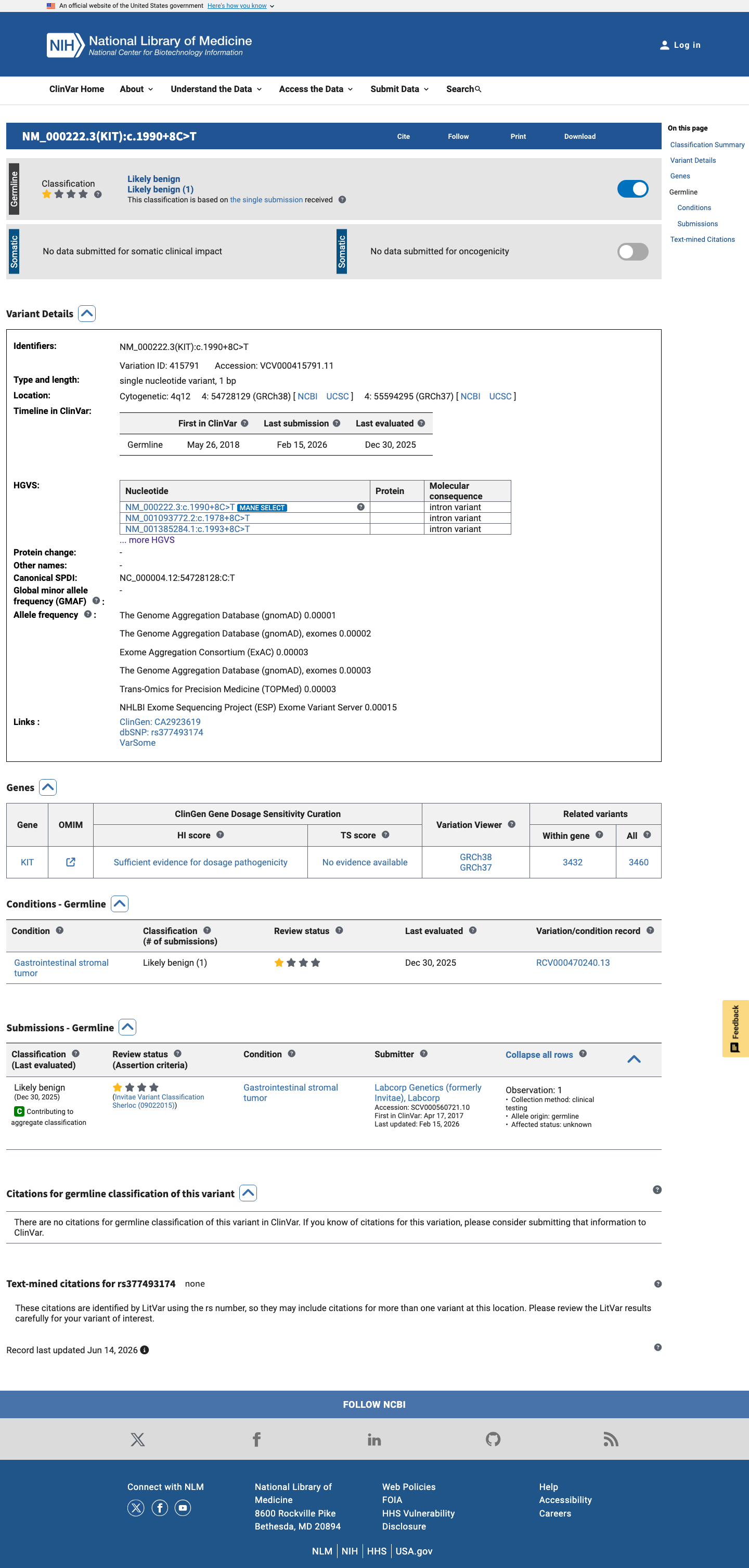
Task: Click help icon beside Submitter column
Action: 424,1054
